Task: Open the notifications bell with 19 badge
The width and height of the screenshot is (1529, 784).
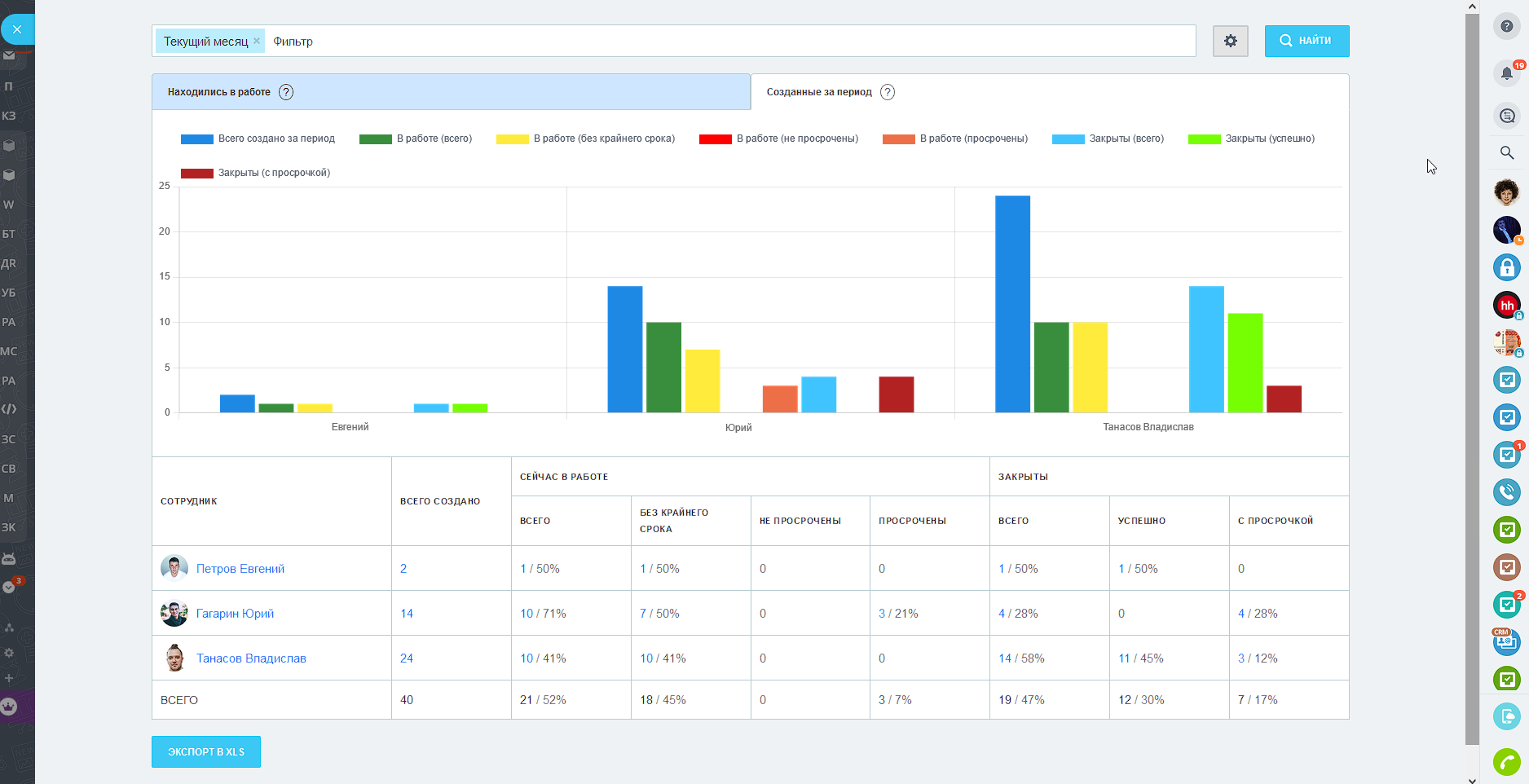Action: coord(1507,73)
